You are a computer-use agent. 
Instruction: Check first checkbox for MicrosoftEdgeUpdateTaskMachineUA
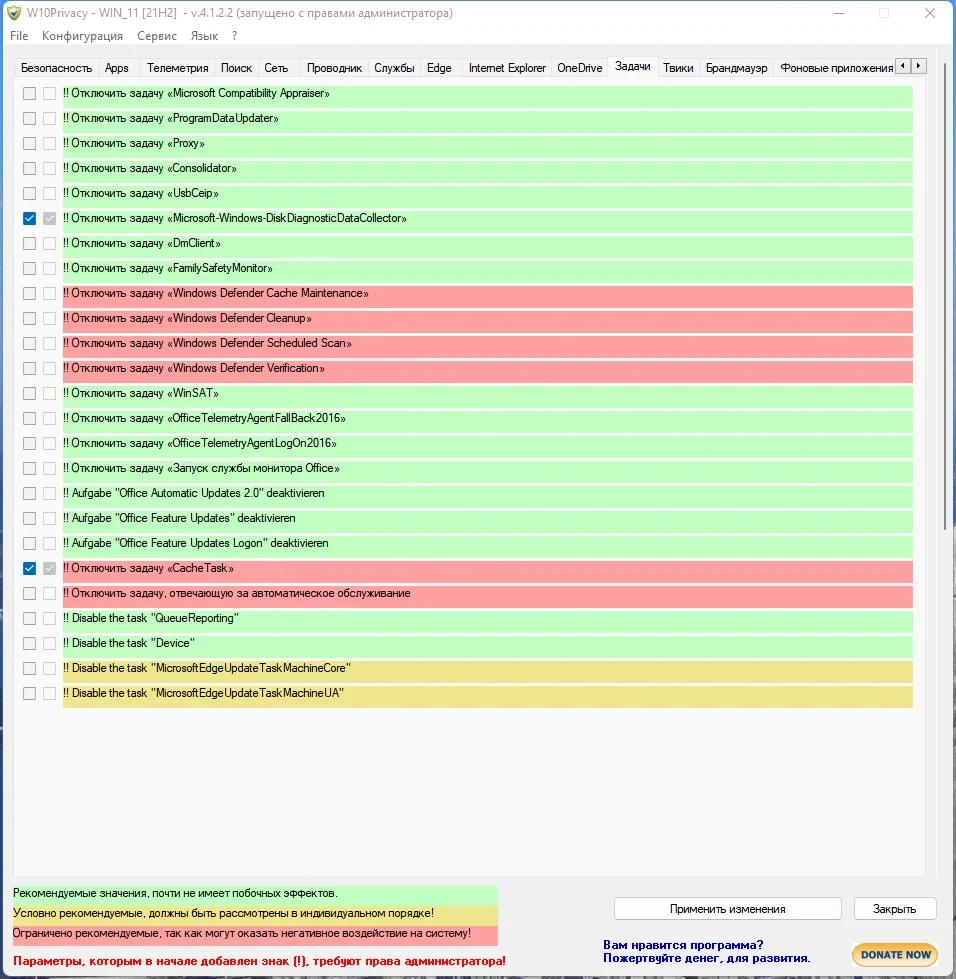29,693
